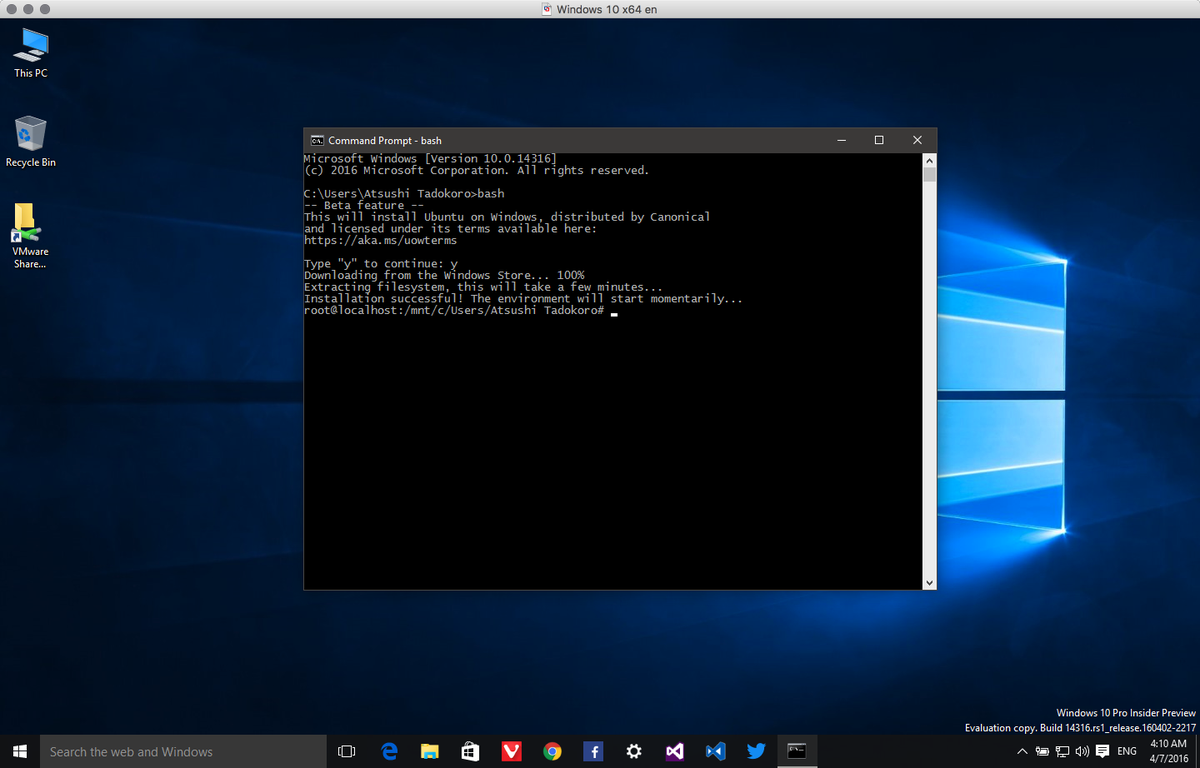Screen dimensions: 1200x768
Task: Open the Command Prompt window system menu icon
Action: 316,140
